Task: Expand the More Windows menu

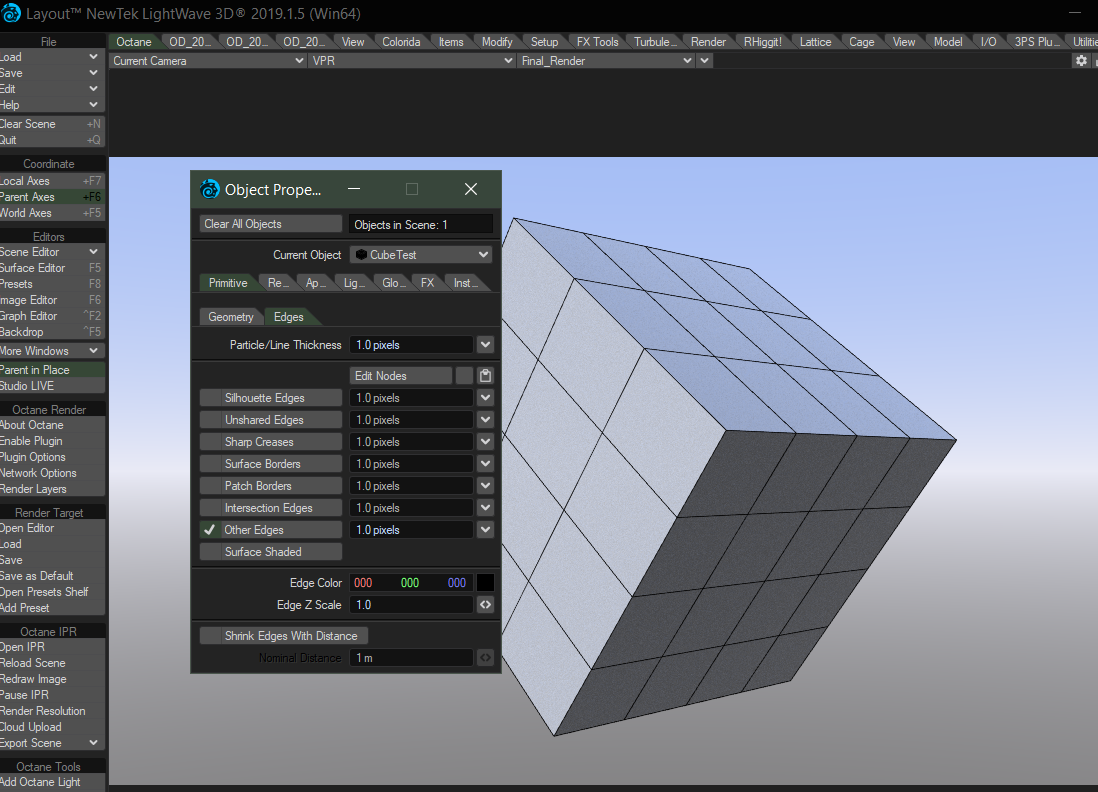Action: click(x=52, y=351)
